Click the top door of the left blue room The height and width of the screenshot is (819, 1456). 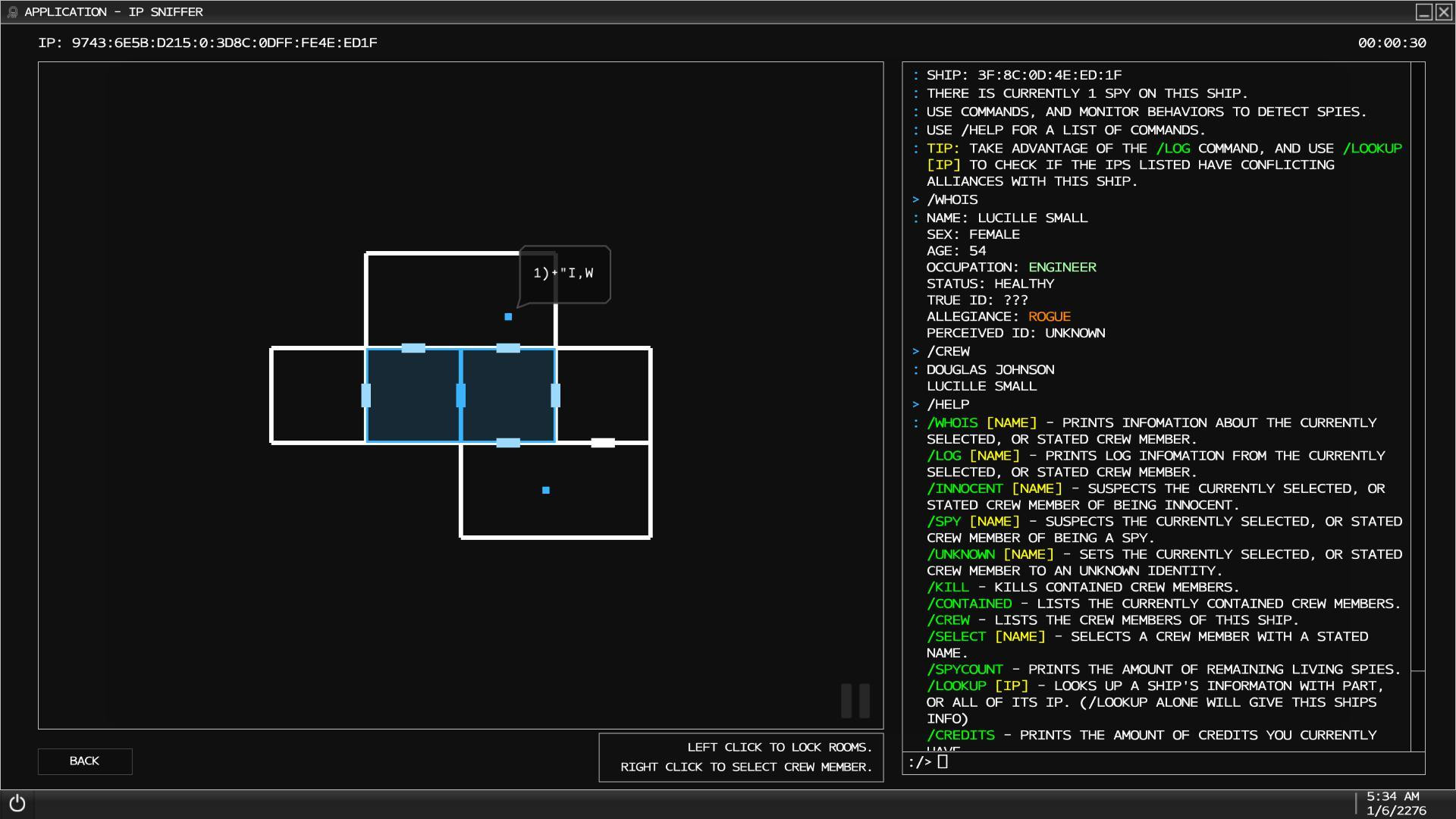[x=413, y=348]
